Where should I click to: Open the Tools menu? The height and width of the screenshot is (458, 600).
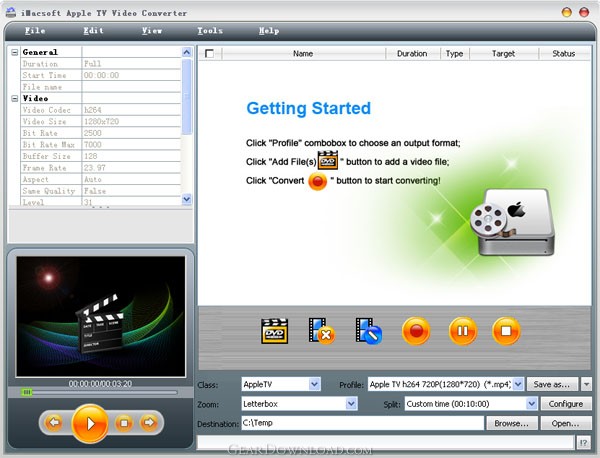(x=210, y=31)
